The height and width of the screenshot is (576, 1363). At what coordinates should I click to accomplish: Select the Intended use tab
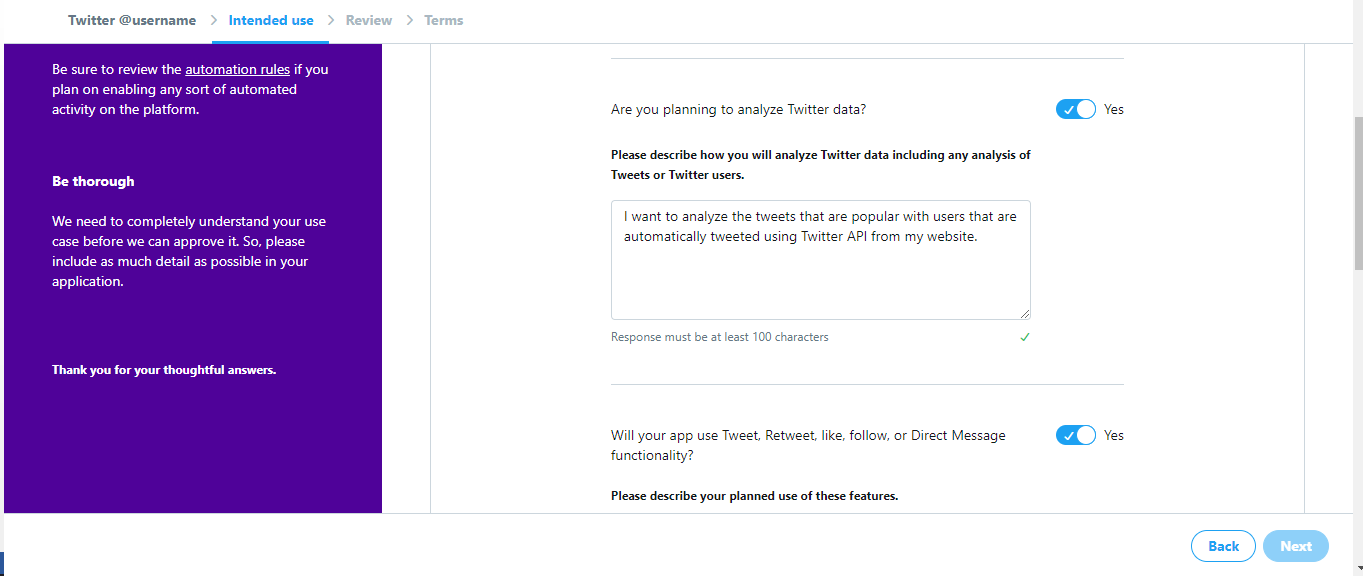coord(271,20)
